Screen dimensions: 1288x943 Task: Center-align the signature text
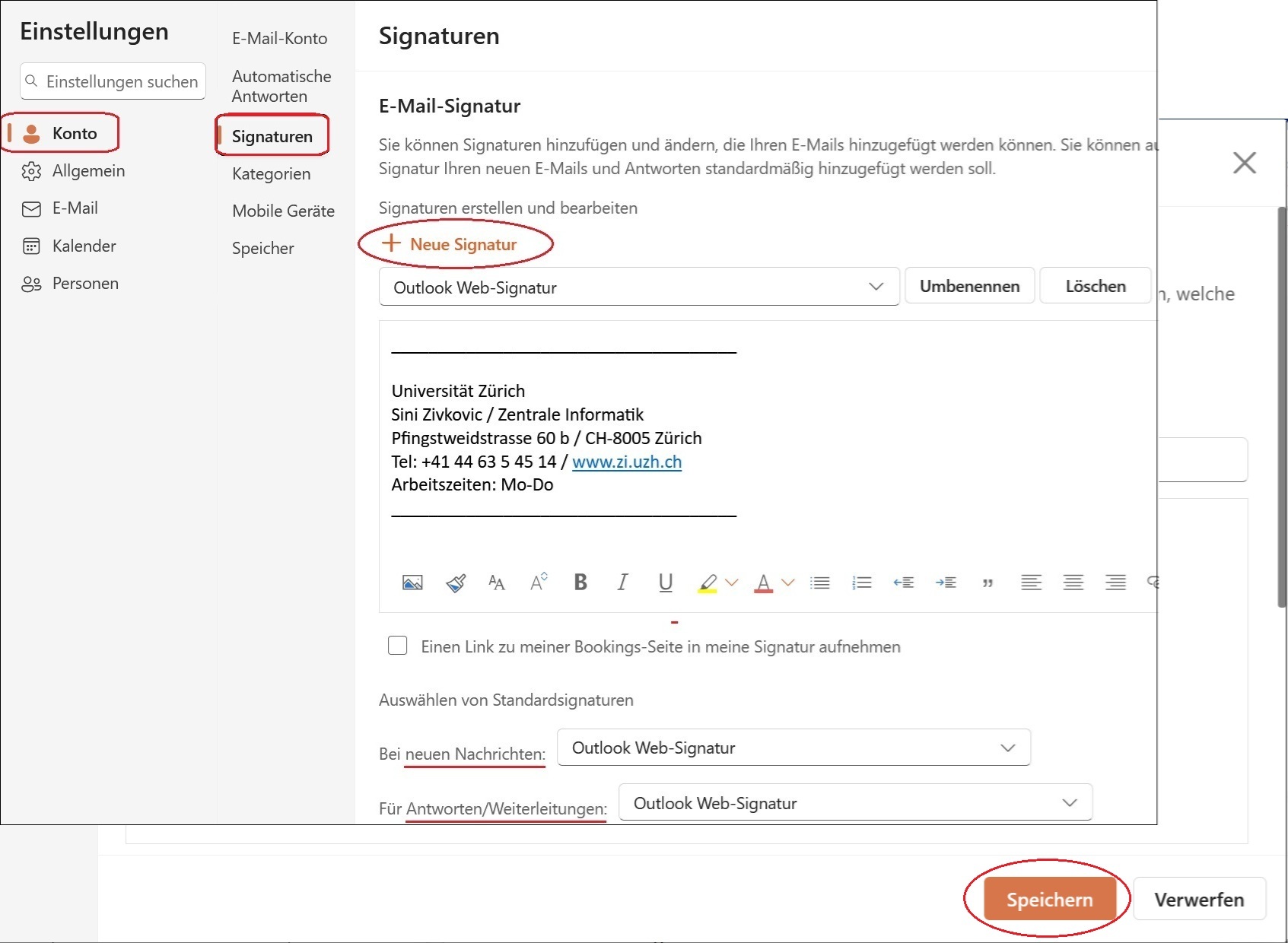tap(1073, 583)
